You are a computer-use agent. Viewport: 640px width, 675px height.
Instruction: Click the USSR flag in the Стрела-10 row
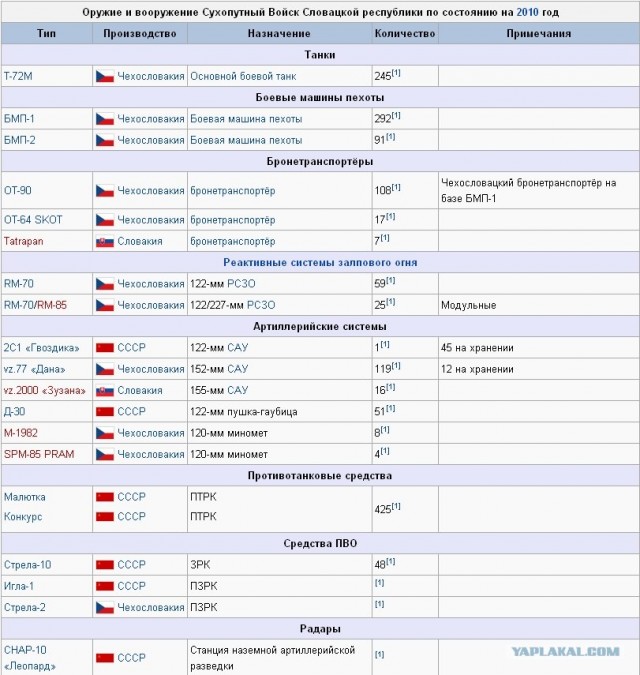[105, 565]
